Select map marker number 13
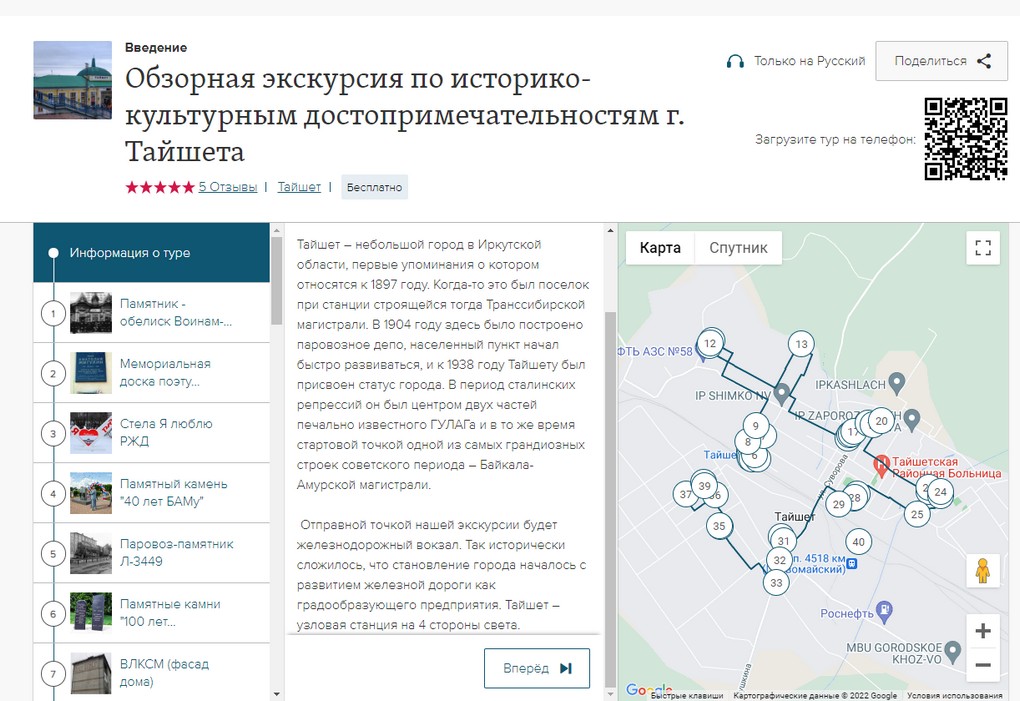This screenshot has height=701, width=1020. (x=800, y=344)
